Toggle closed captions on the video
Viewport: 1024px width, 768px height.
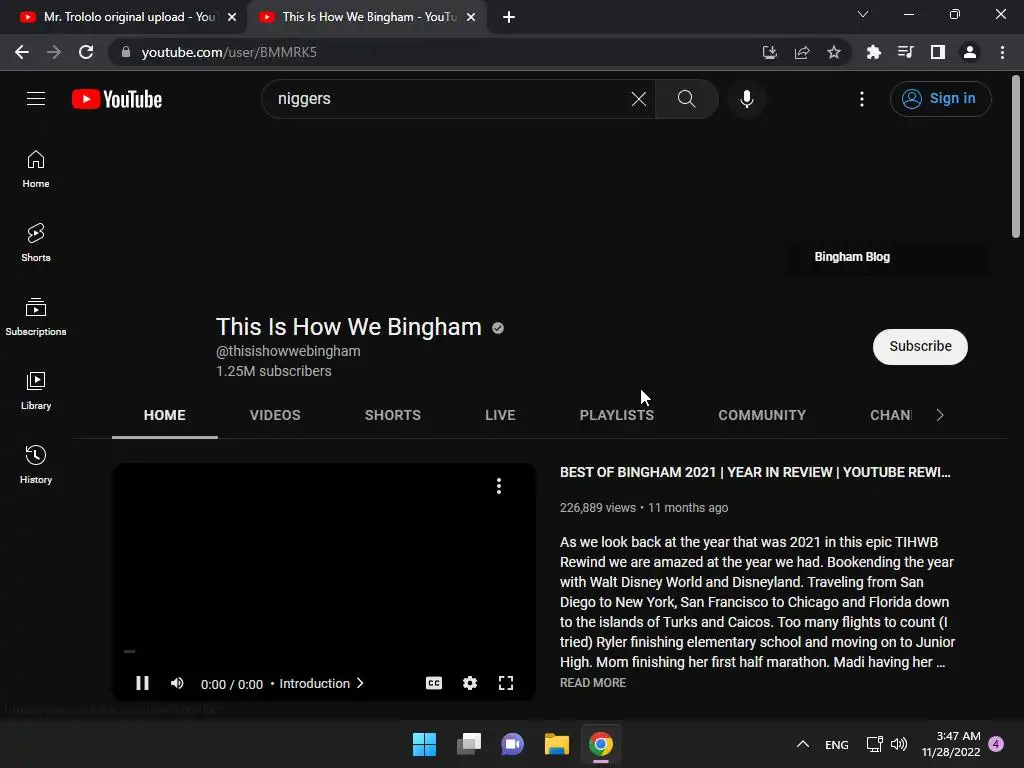[434, 683]
